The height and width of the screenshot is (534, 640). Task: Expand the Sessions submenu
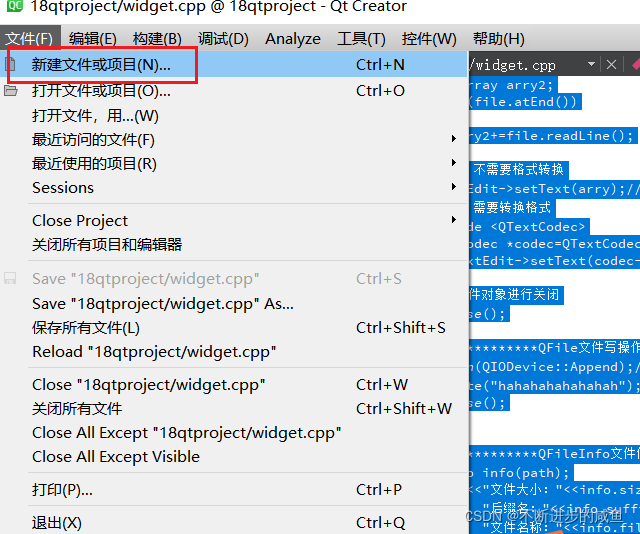point(233,188)
